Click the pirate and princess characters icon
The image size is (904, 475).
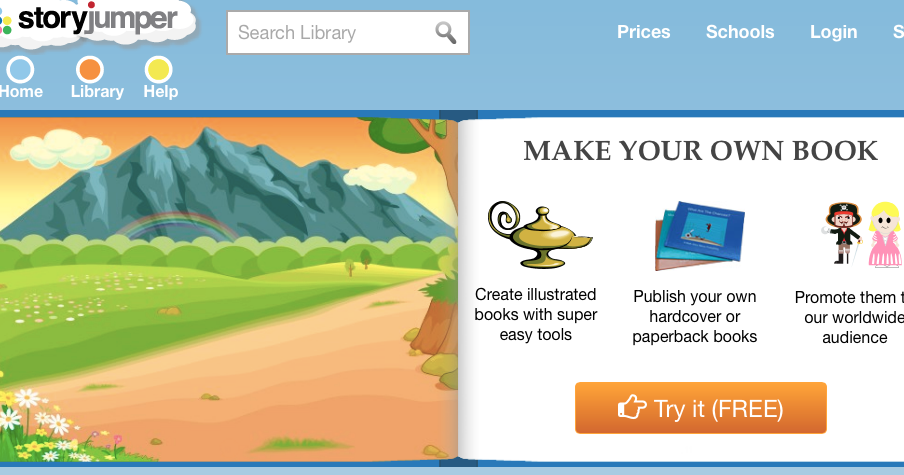pos(862,234)
